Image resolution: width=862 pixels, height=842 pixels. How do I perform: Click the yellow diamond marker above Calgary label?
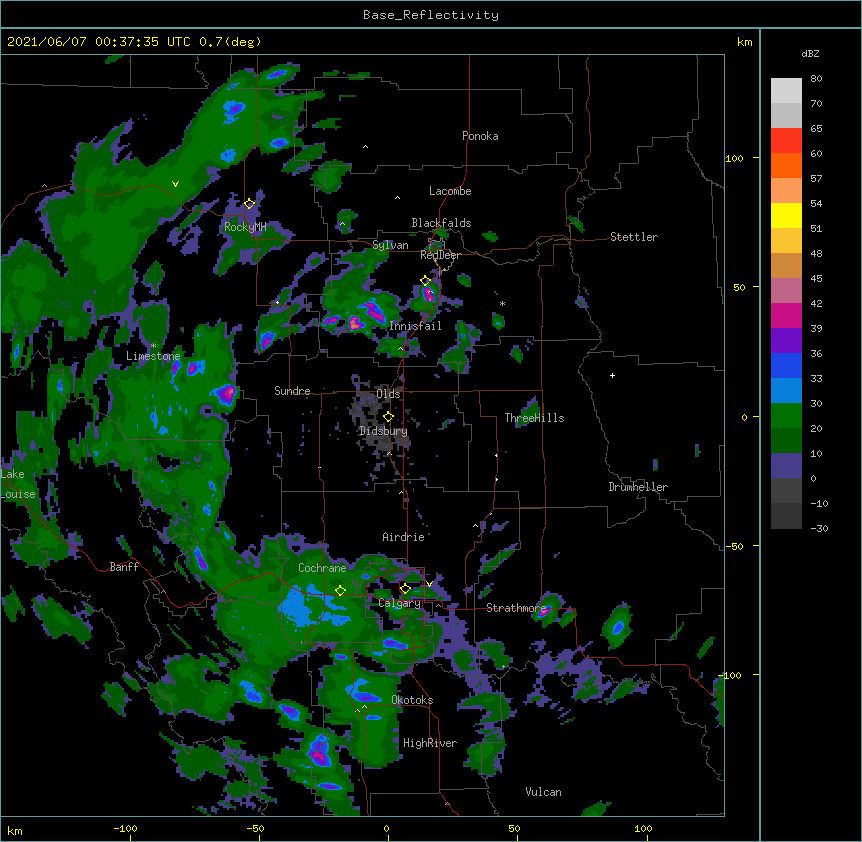click(x=405, y=589)
